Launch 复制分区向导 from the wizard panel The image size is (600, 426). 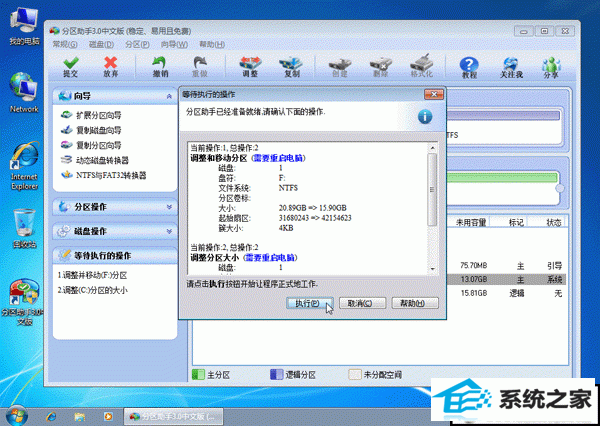tap(91, 145)
